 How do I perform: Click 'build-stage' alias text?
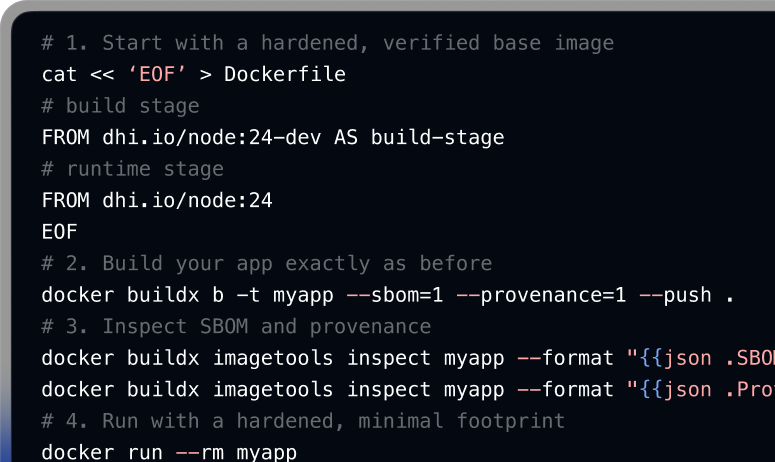[x=437, y=137]
